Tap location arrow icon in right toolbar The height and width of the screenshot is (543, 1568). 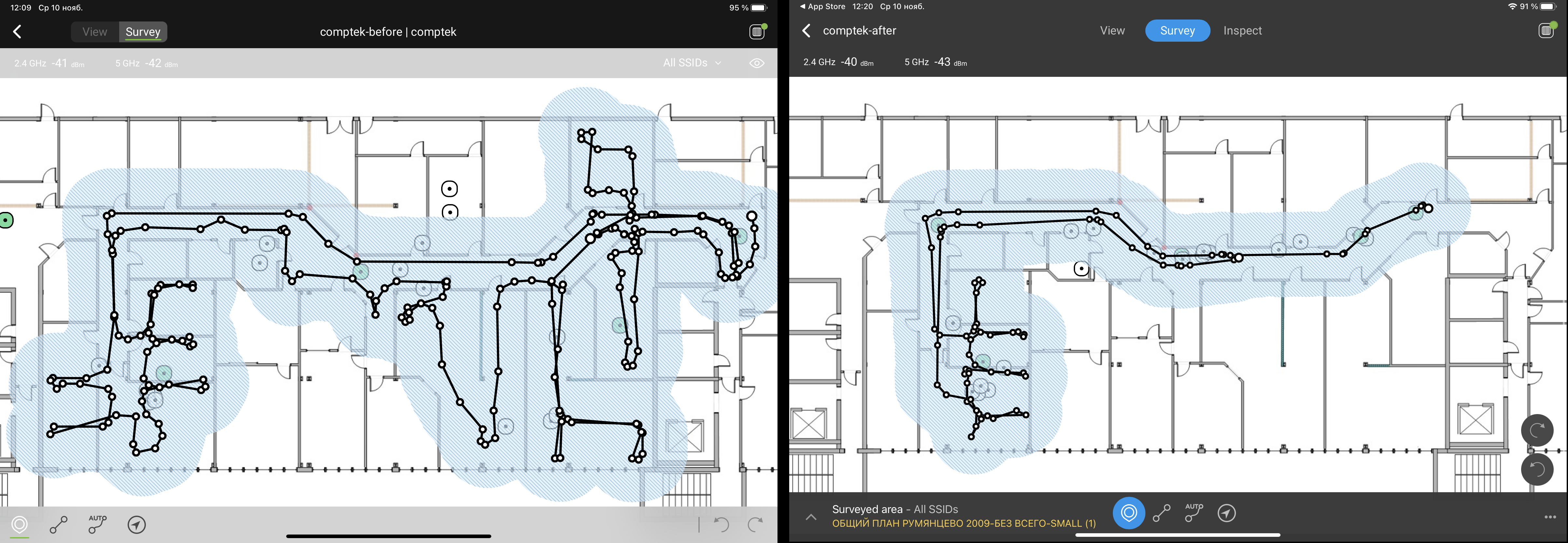1226,513
